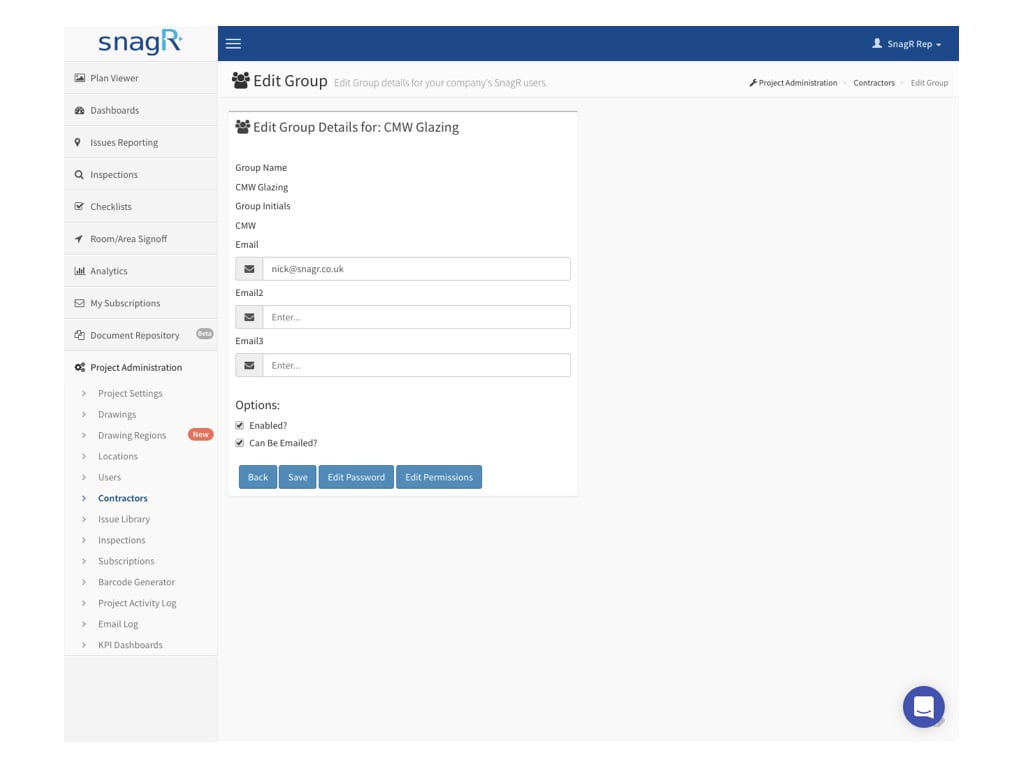
Task: Open Contractors breadcrumb link
Action: click(x=874, y=83)
